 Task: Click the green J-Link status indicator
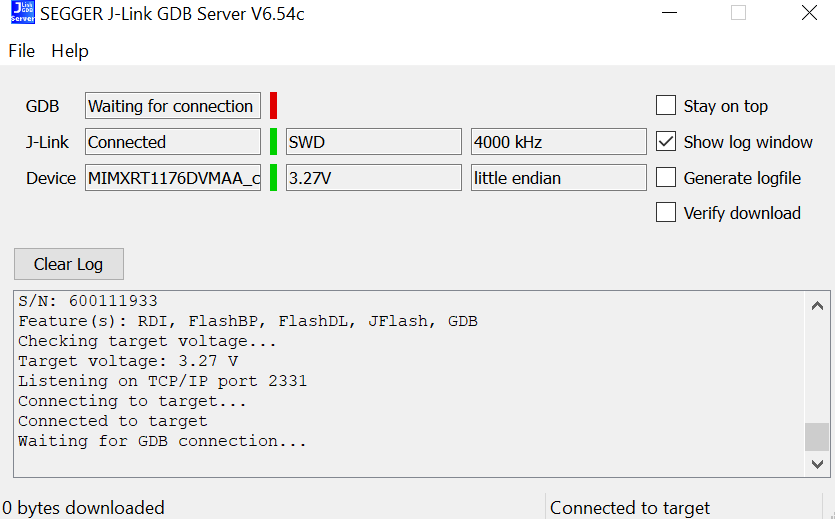tap(273, 142)
